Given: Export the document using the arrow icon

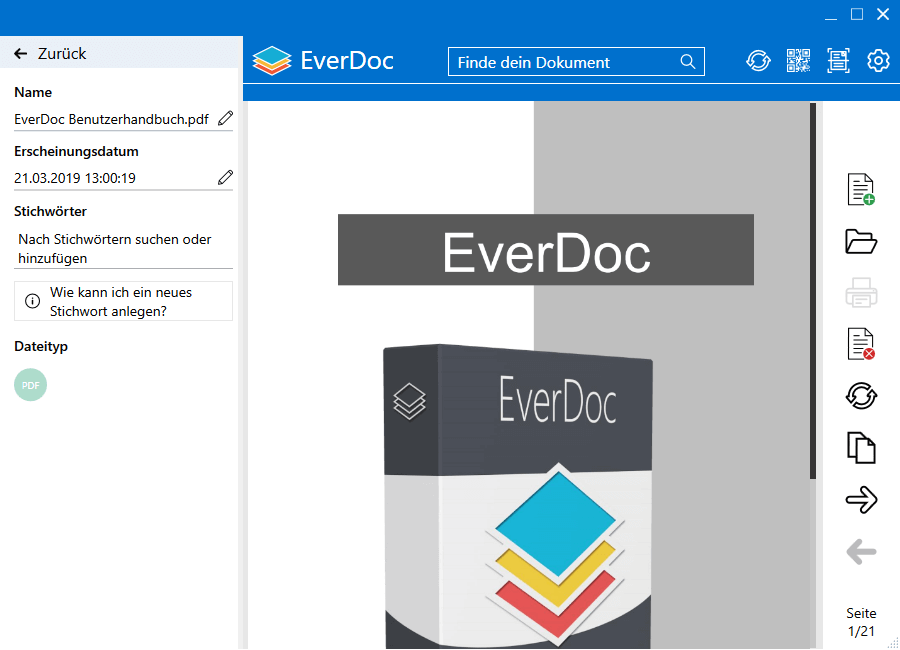Looking at the screenshot, I should tap(860, 500).
